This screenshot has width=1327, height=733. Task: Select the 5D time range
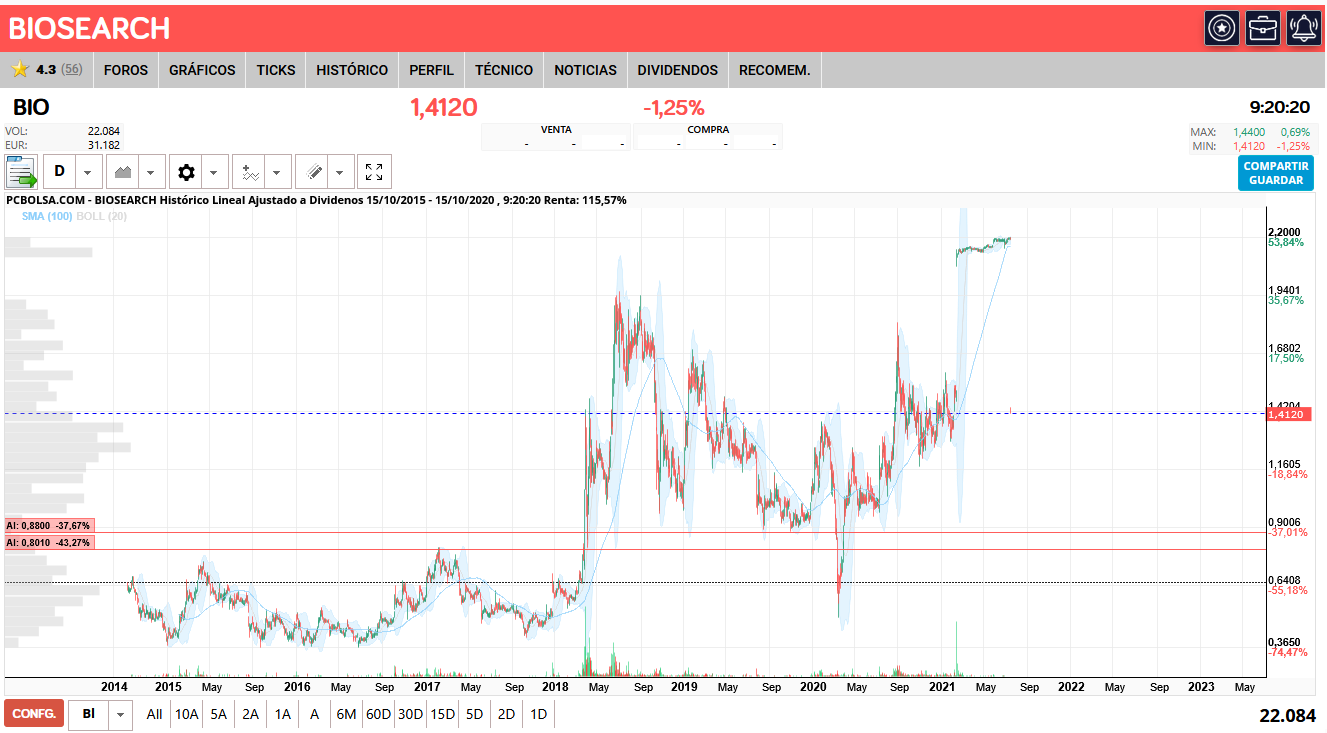[475, 714]
